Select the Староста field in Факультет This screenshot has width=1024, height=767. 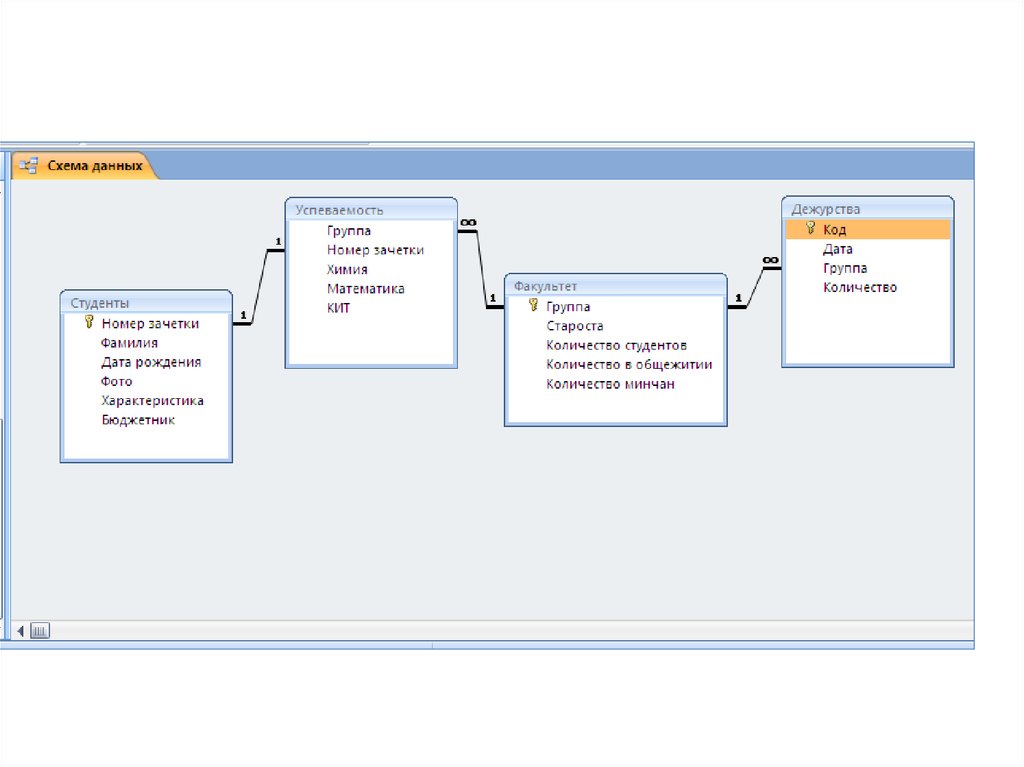pyautogui.click(x=575, y=326)
